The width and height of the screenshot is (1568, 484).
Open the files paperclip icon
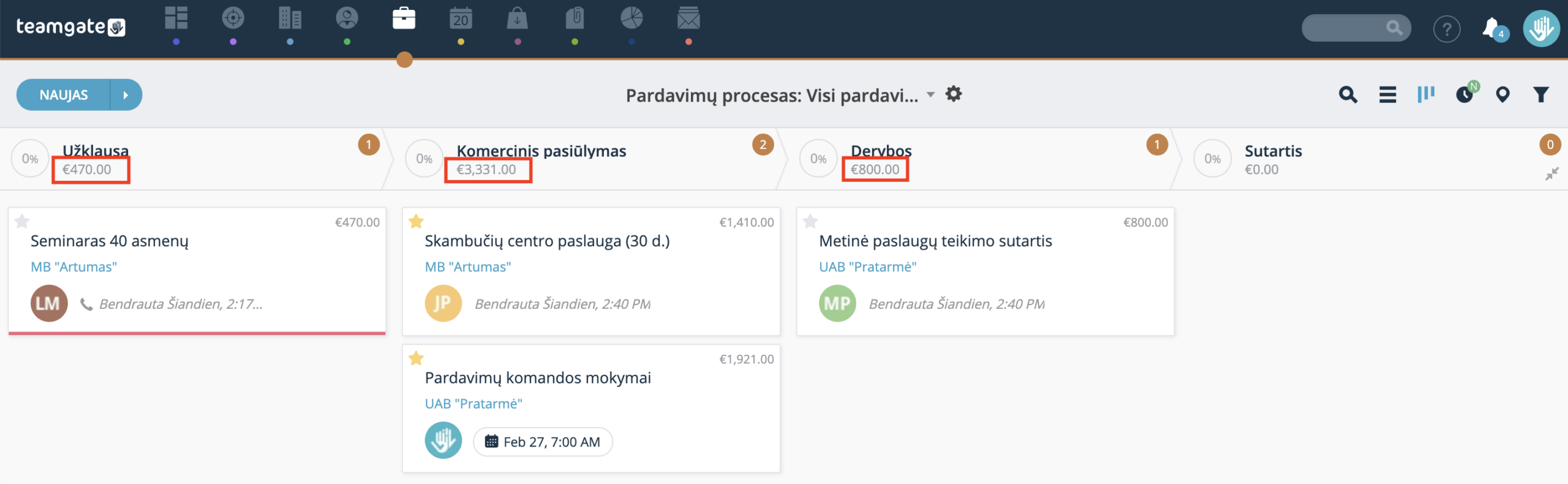pos(575,18)
